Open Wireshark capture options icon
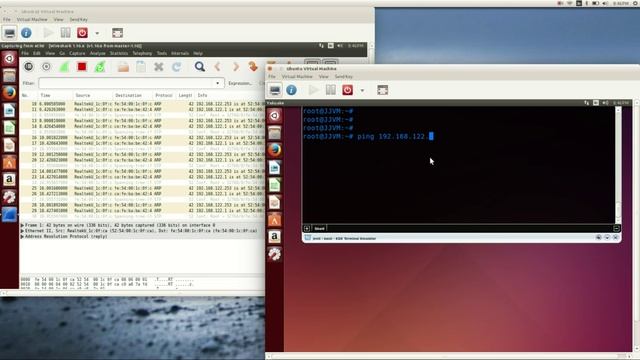The image size is (640, 360). point(46,67)
